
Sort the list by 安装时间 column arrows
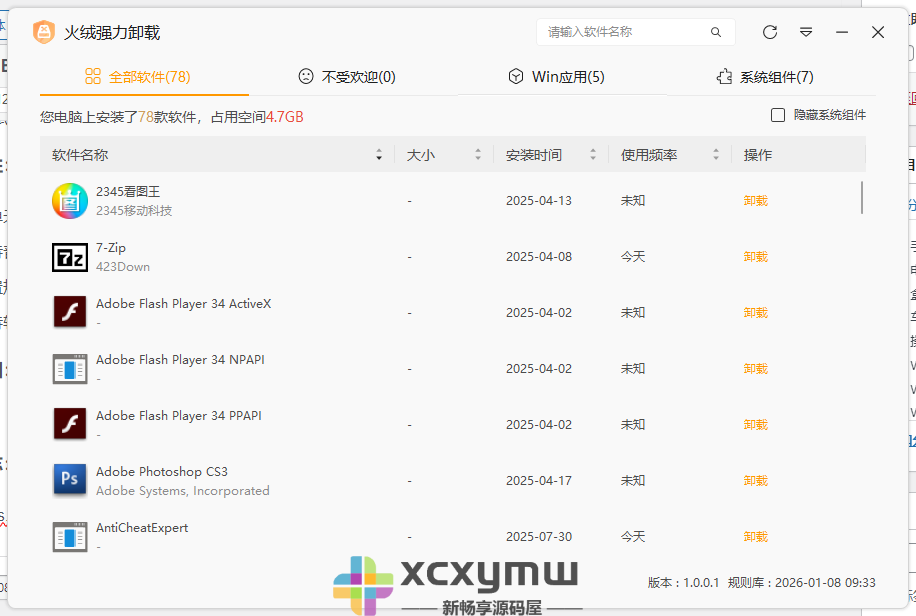click(x=593, y=154)
